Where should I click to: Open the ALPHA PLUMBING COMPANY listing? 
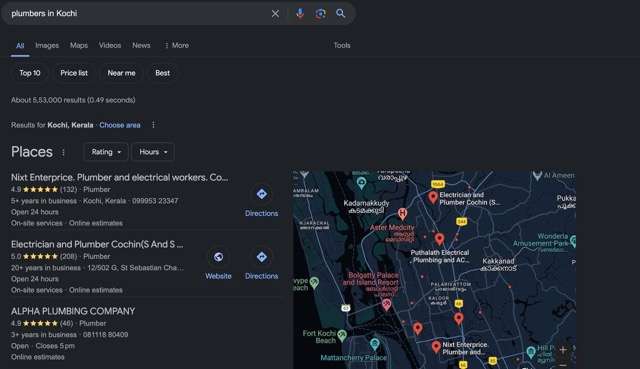coord(73,311)
